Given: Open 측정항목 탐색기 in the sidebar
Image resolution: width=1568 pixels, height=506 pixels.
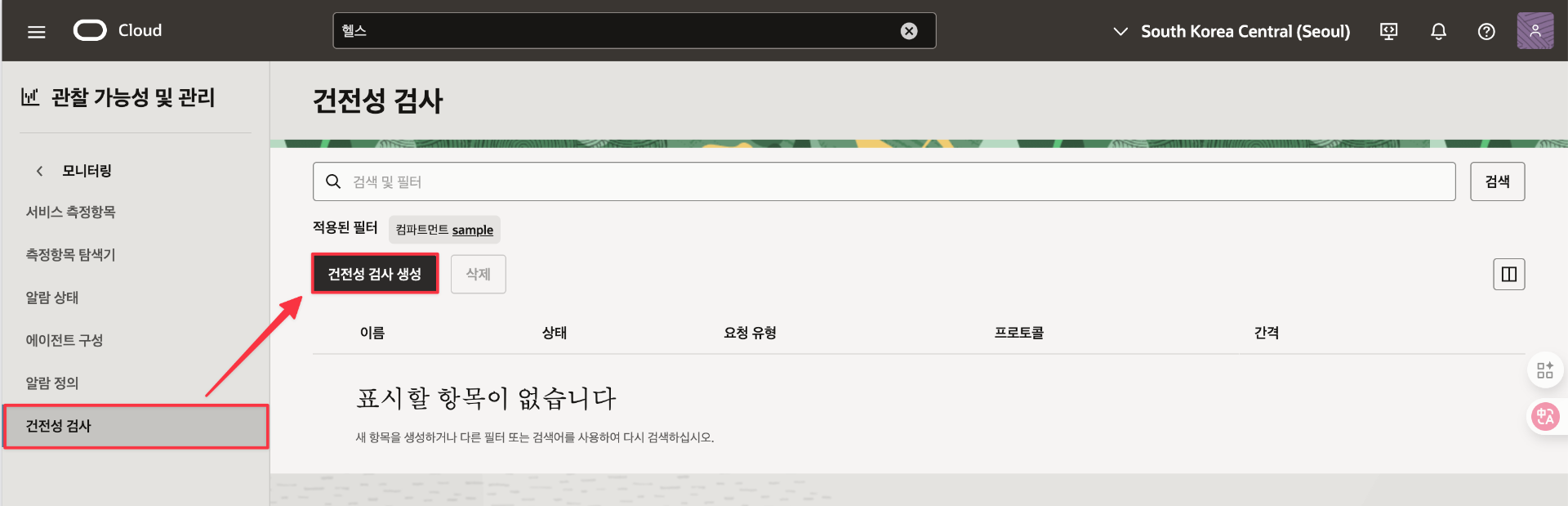Looking at the screenshot, I should (x=70, y=254).
